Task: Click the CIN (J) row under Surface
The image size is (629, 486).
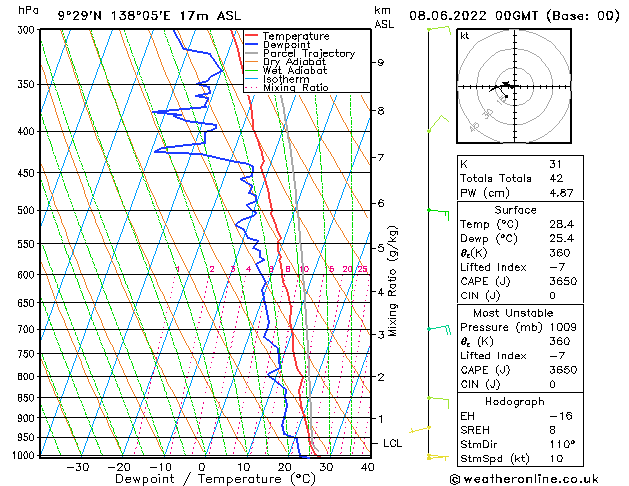Action: [x=520, y=296]
